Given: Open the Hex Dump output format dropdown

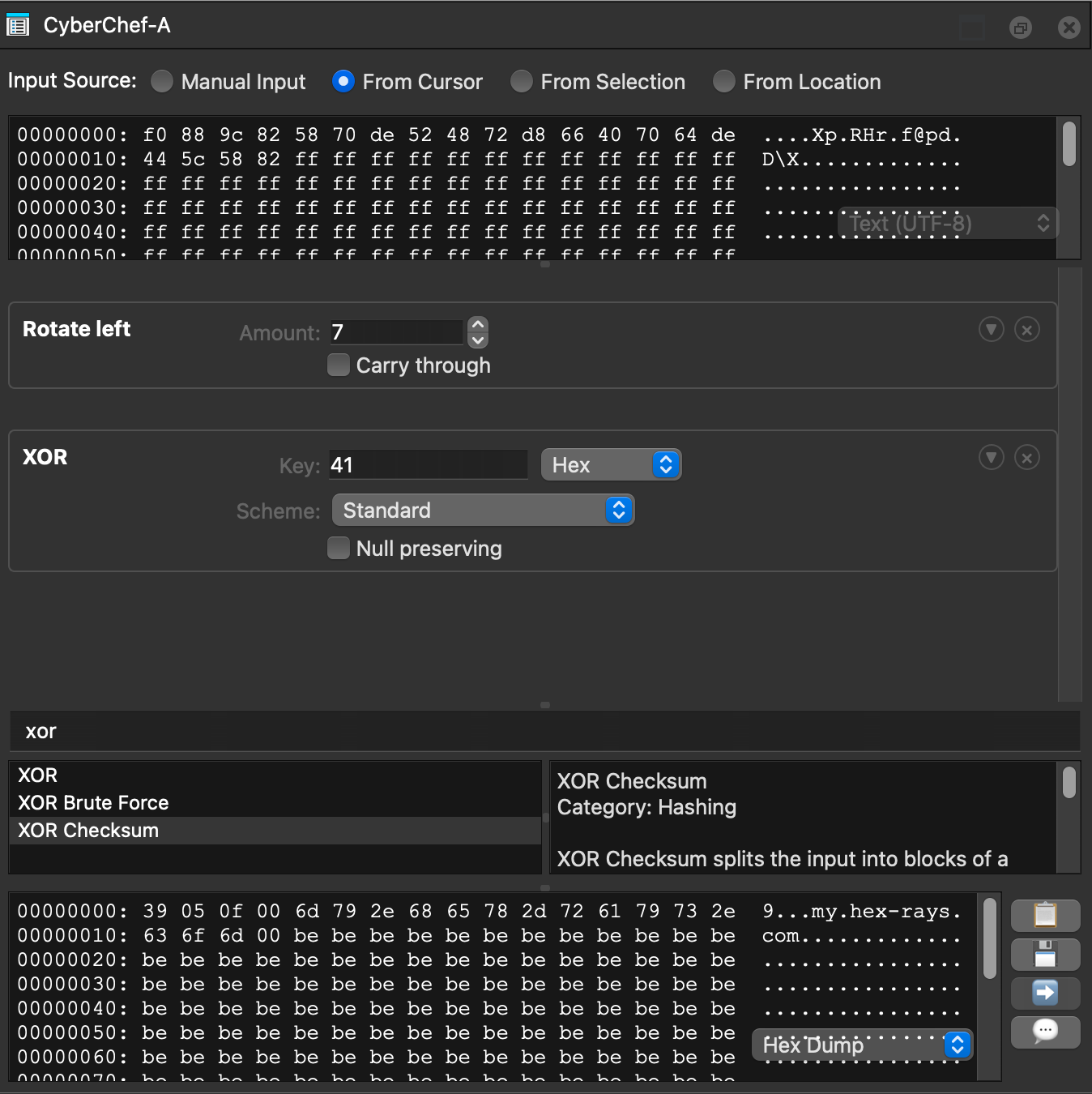Looking at the screenshot, I should [862, 1045].
